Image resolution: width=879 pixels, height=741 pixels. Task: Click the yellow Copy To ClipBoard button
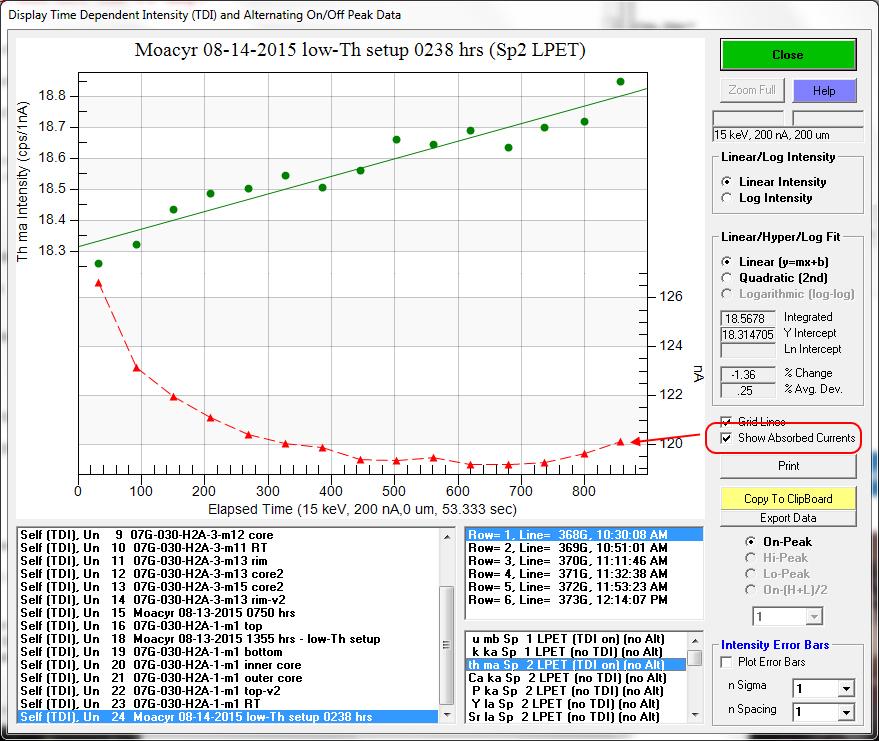(x=788, y=498)
